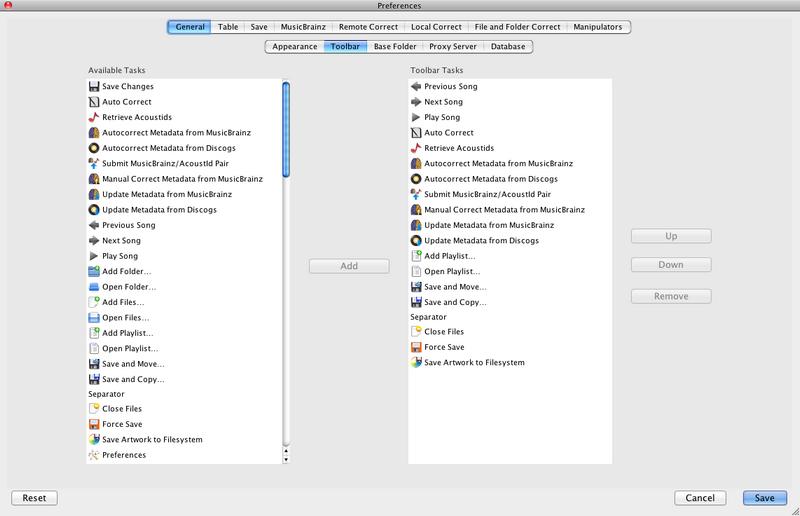The width and height of the screenshot is (800, 516).
Task: Click the Preferences icon in Available Tasks
Action: pos(94,455)
